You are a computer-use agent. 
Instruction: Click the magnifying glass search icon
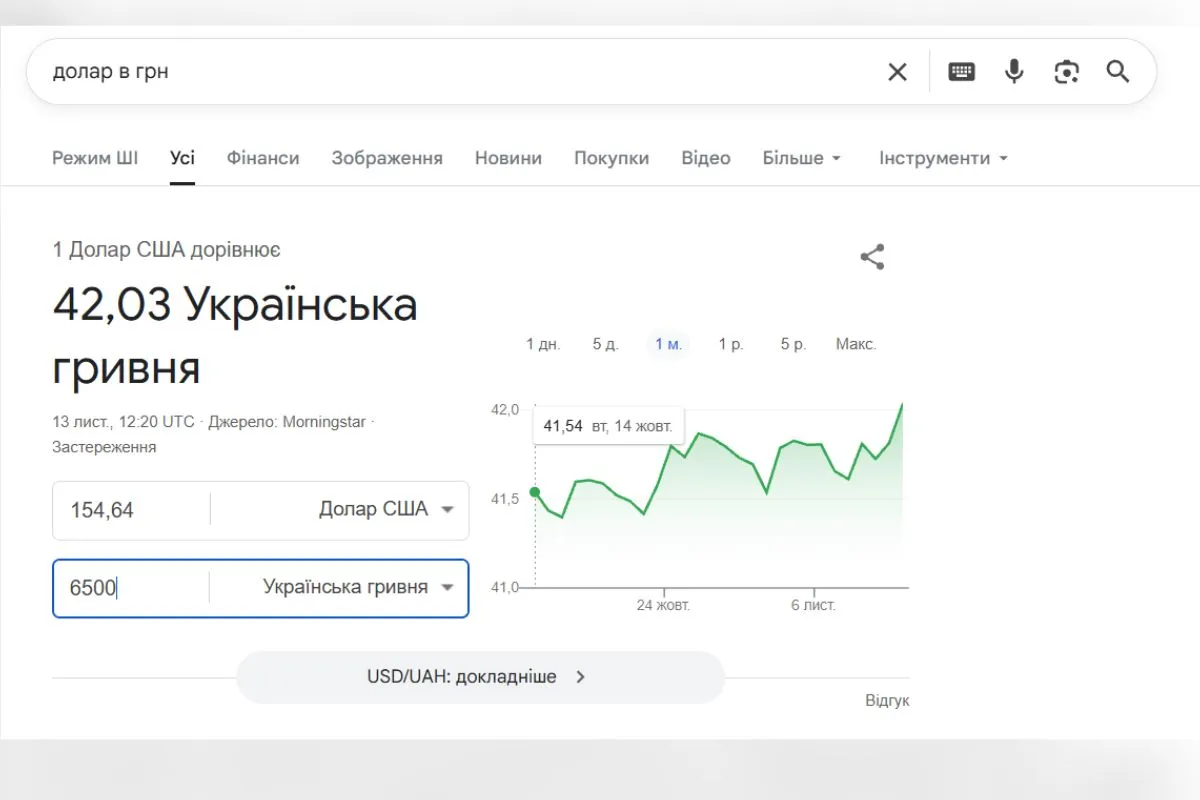point(1117,71)
